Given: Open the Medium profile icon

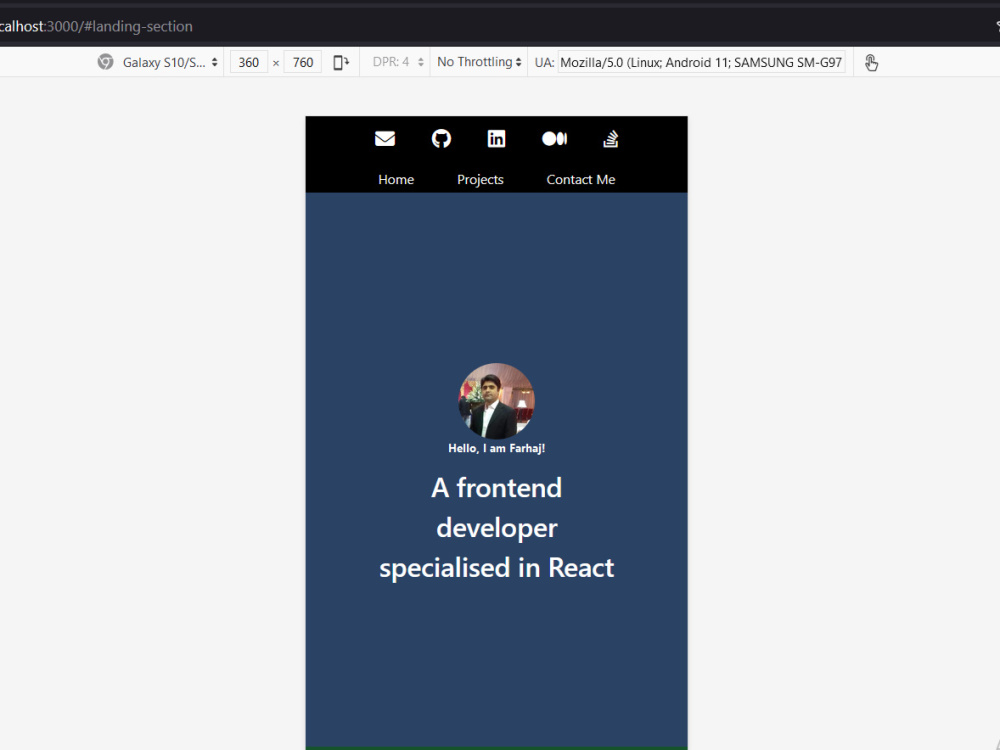Looking at the screenshot, I should 554,138.
